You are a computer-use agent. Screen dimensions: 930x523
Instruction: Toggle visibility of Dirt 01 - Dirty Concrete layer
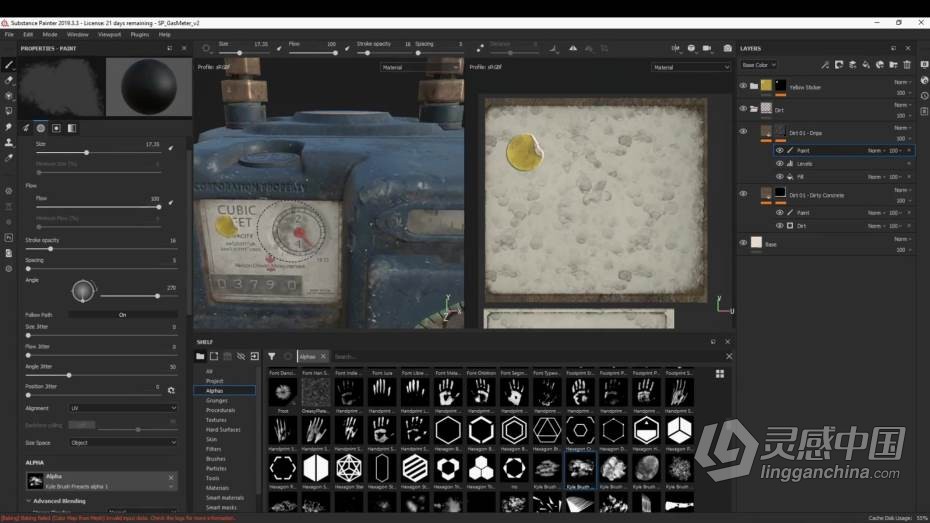point(743,194)
